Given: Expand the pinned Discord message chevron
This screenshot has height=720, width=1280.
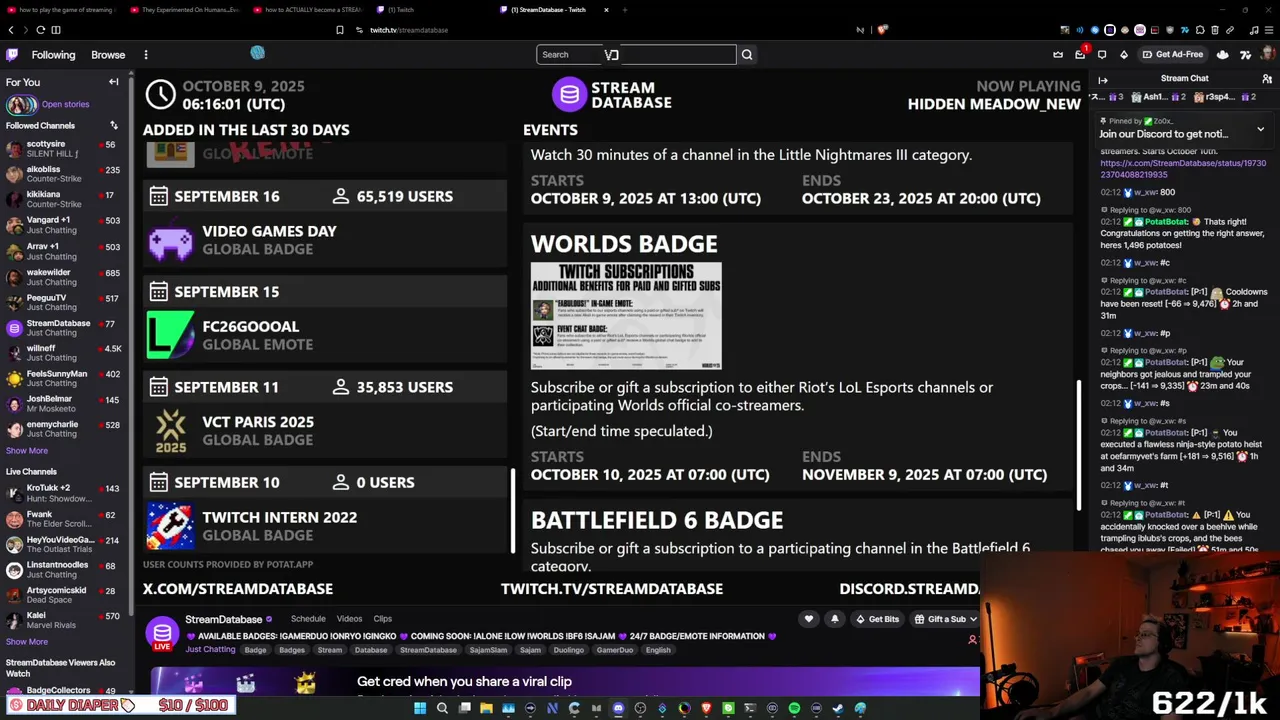Looking at the screenshot, I should (x=1260, y=129).
